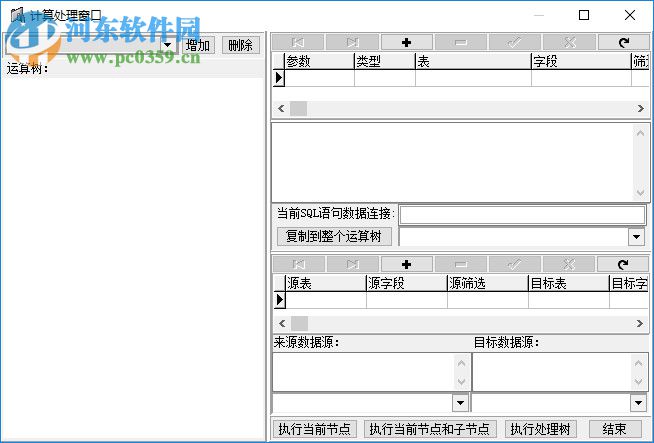654x443 pixels.
Task: Click inside the SQL statement text area
Action: click(453, 163)
